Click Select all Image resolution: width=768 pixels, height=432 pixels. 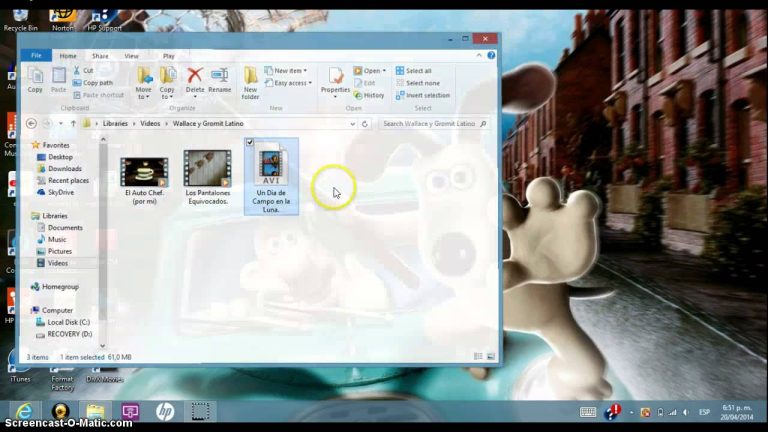click(414, 71)
